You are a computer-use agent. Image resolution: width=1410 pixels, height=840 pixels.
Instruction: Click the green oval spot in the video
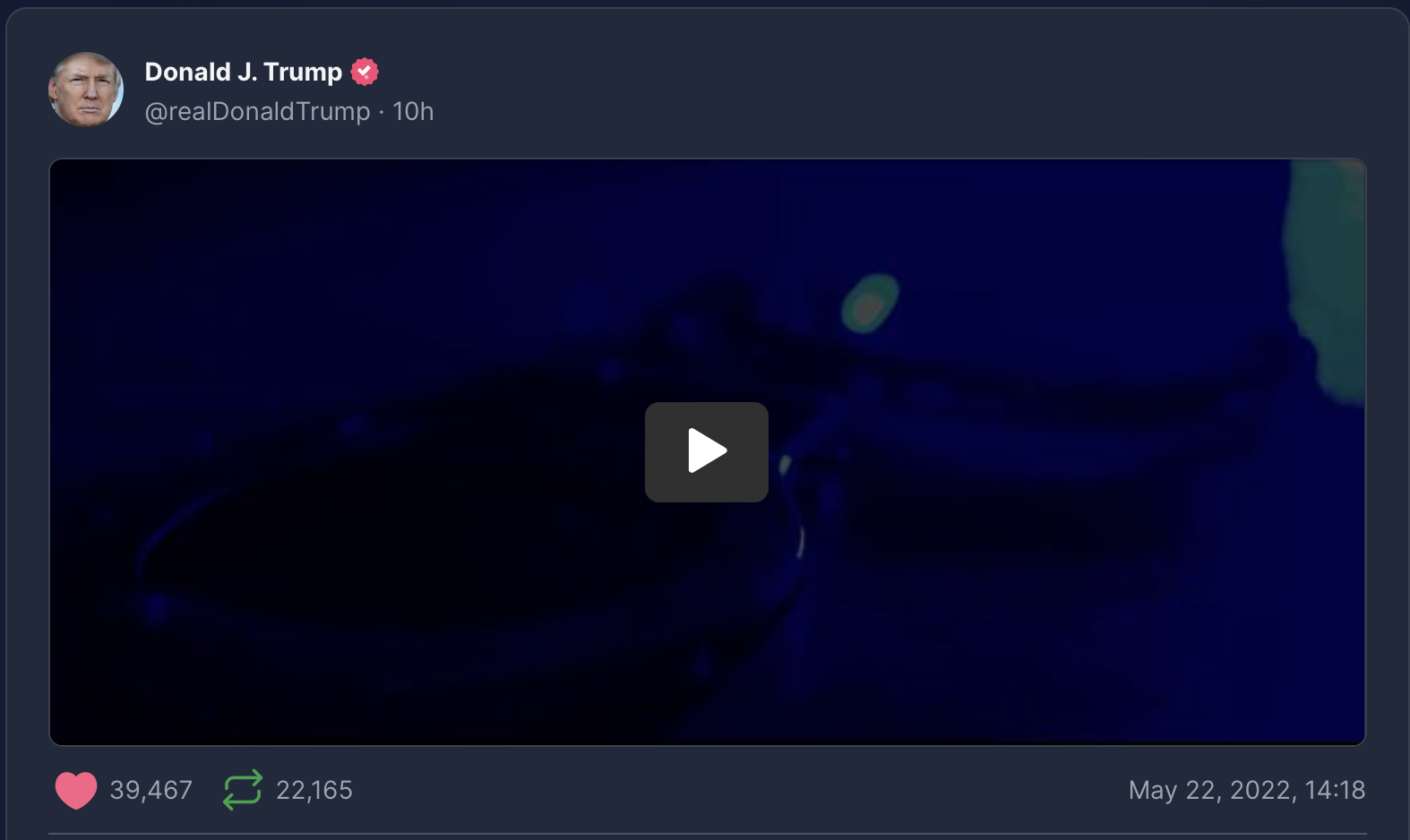[x=870, y=304]
